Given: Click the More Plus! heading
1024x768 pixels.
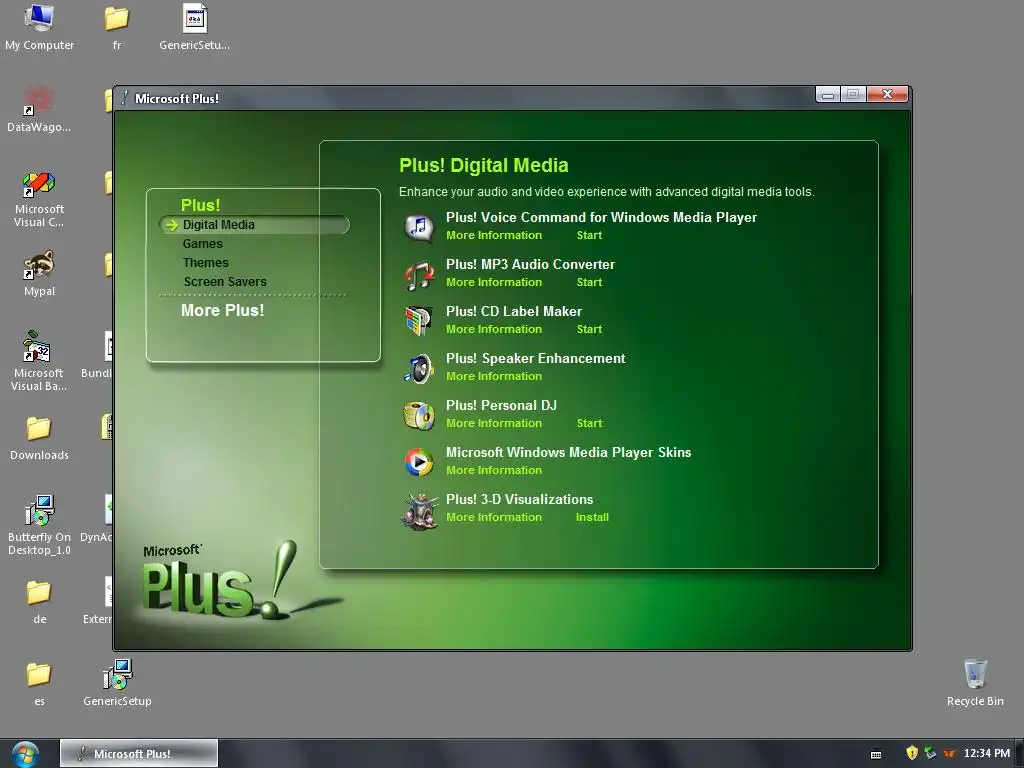Looking at the screenshot, I should [223, 310].
